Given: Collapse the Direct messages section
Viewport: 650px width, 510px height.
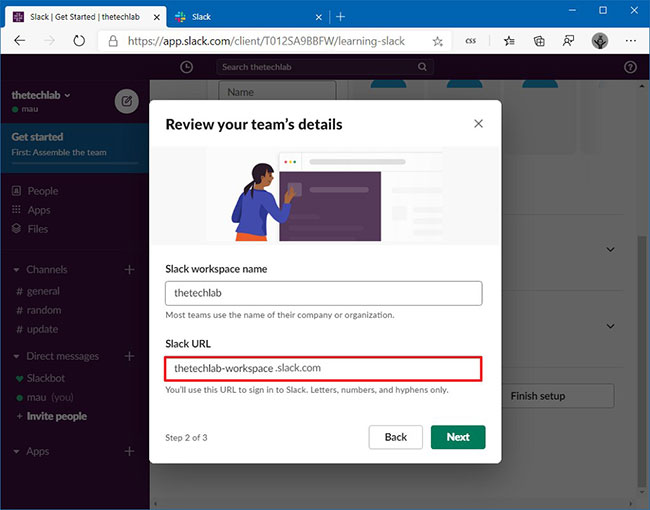Looking at the screenshot, I should 16,356.
